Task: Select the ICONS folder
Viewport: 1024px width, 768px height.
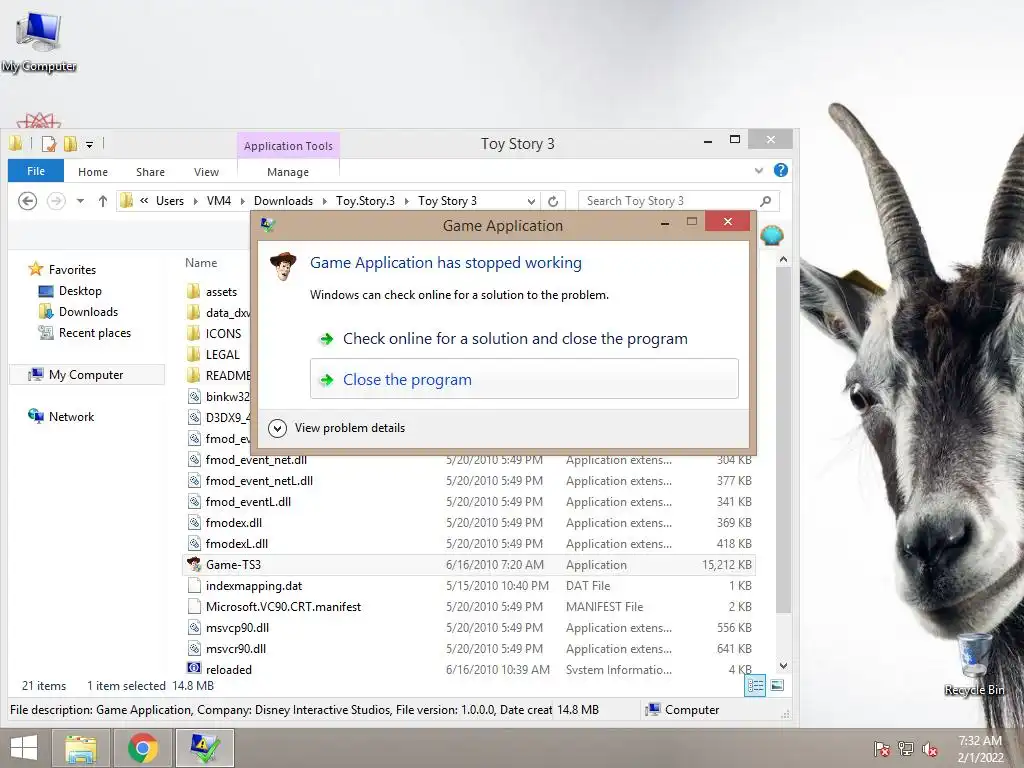Action: (x=223, y=334)
